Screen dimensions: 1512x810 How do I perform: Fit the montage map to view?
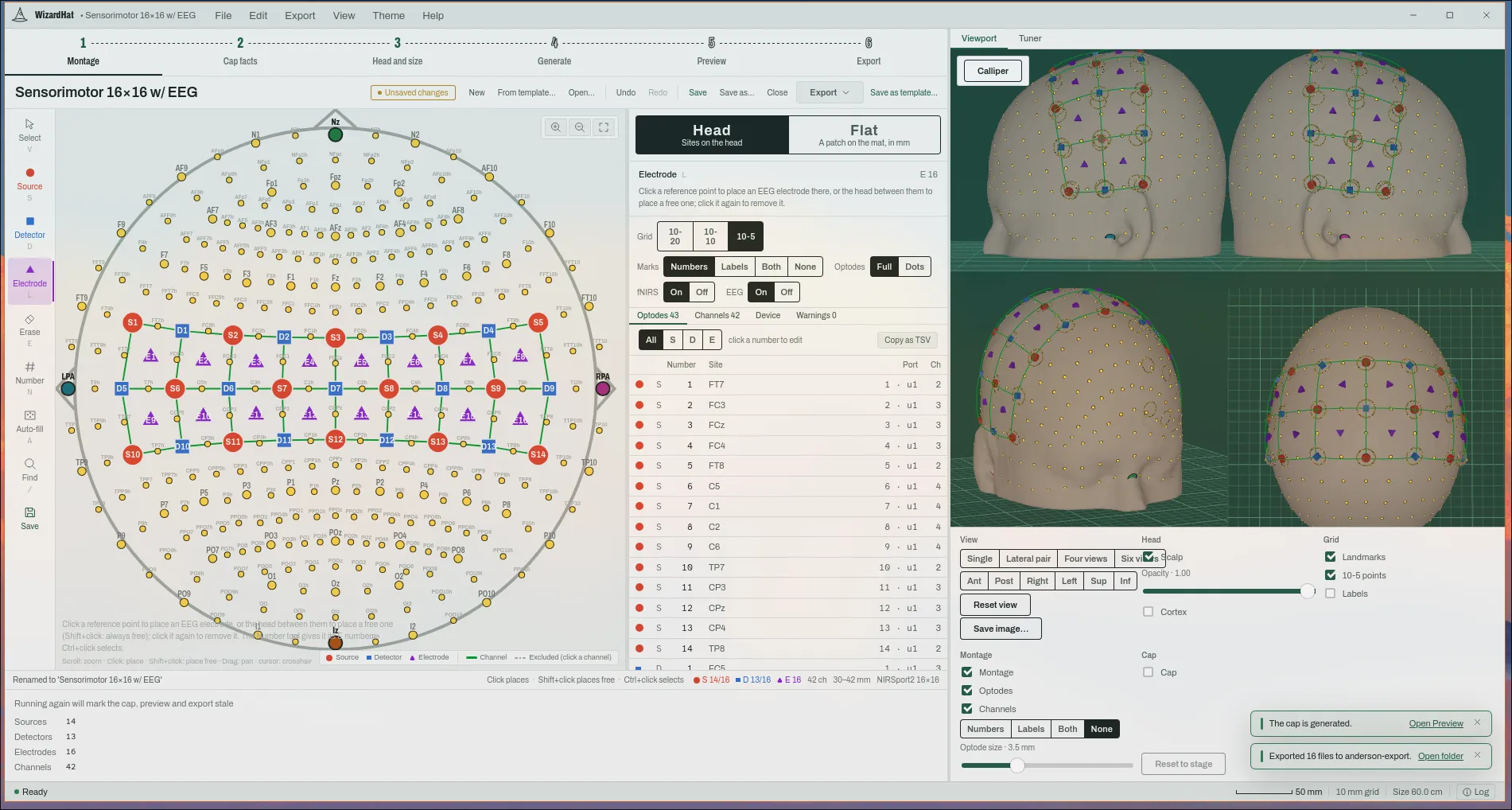click(604, 127)
